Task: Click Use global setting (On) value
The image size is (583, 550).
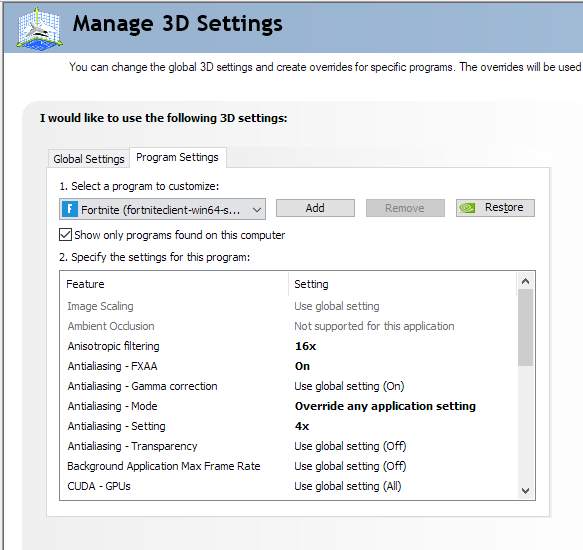Action: point(349,386)
